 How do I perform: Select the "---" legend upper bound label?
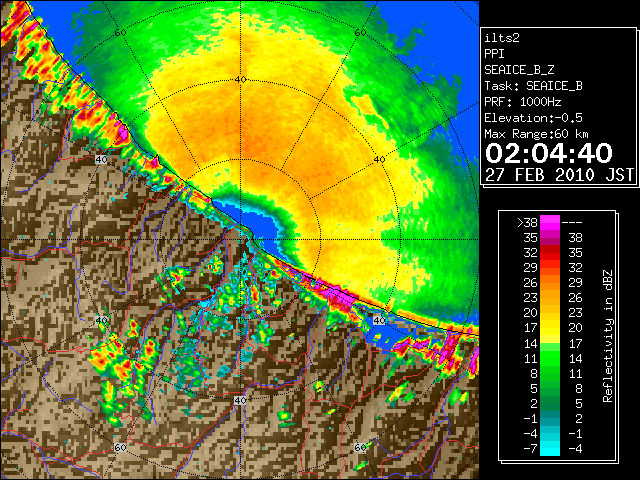[572, 222]
